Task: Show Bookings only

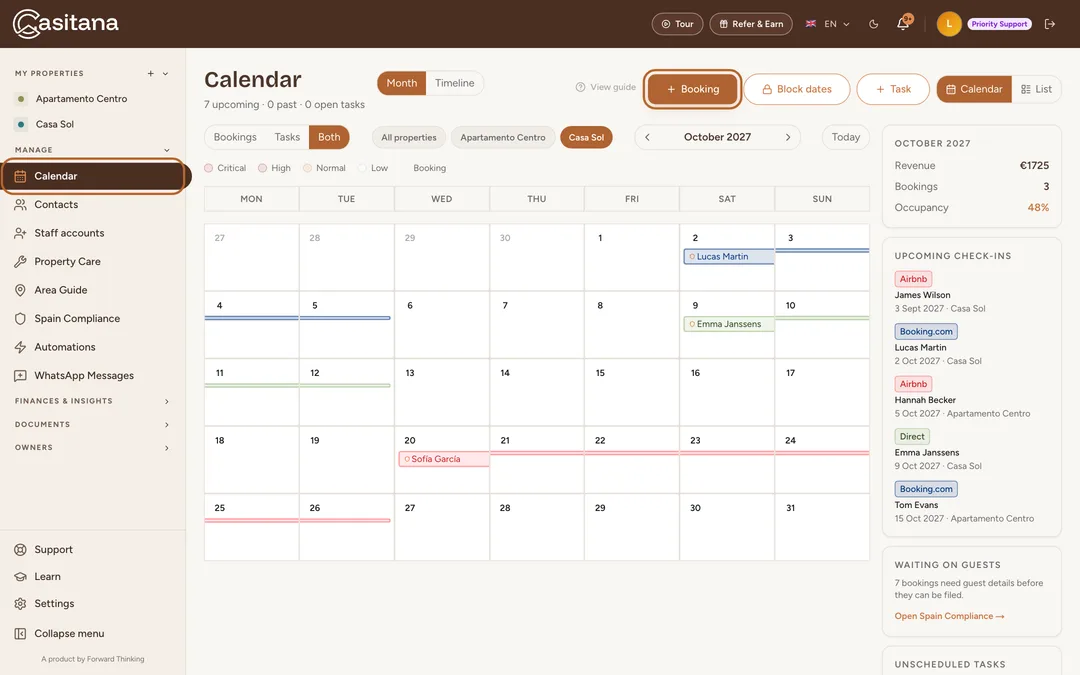Action: point(235,137)
